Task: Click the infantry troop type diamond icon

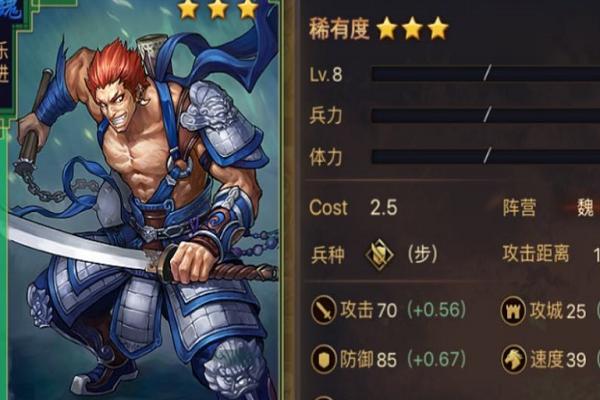Action: tap(379, 254)
